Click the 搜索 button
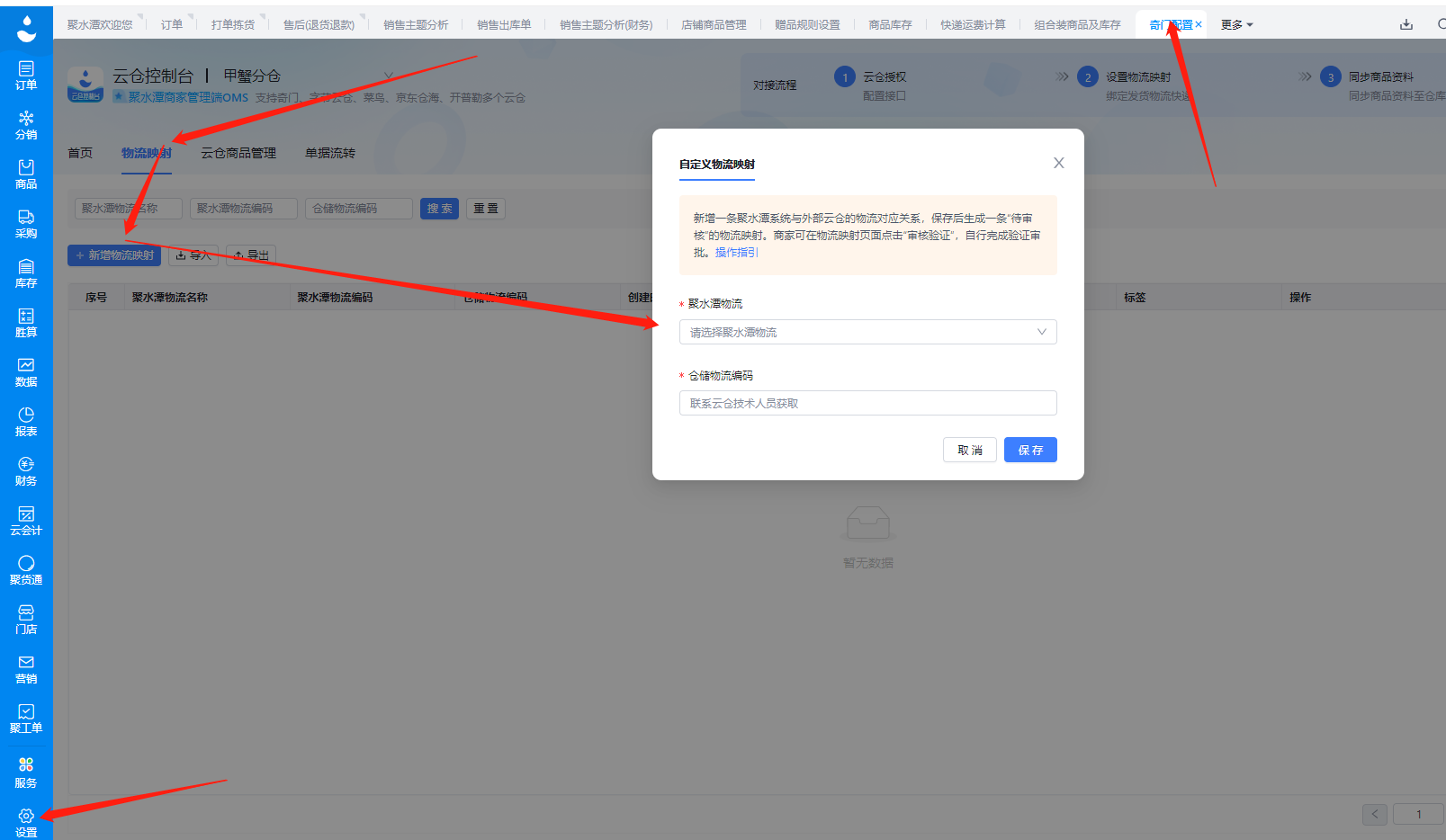 pyautogui.click(x=440, y=209)
